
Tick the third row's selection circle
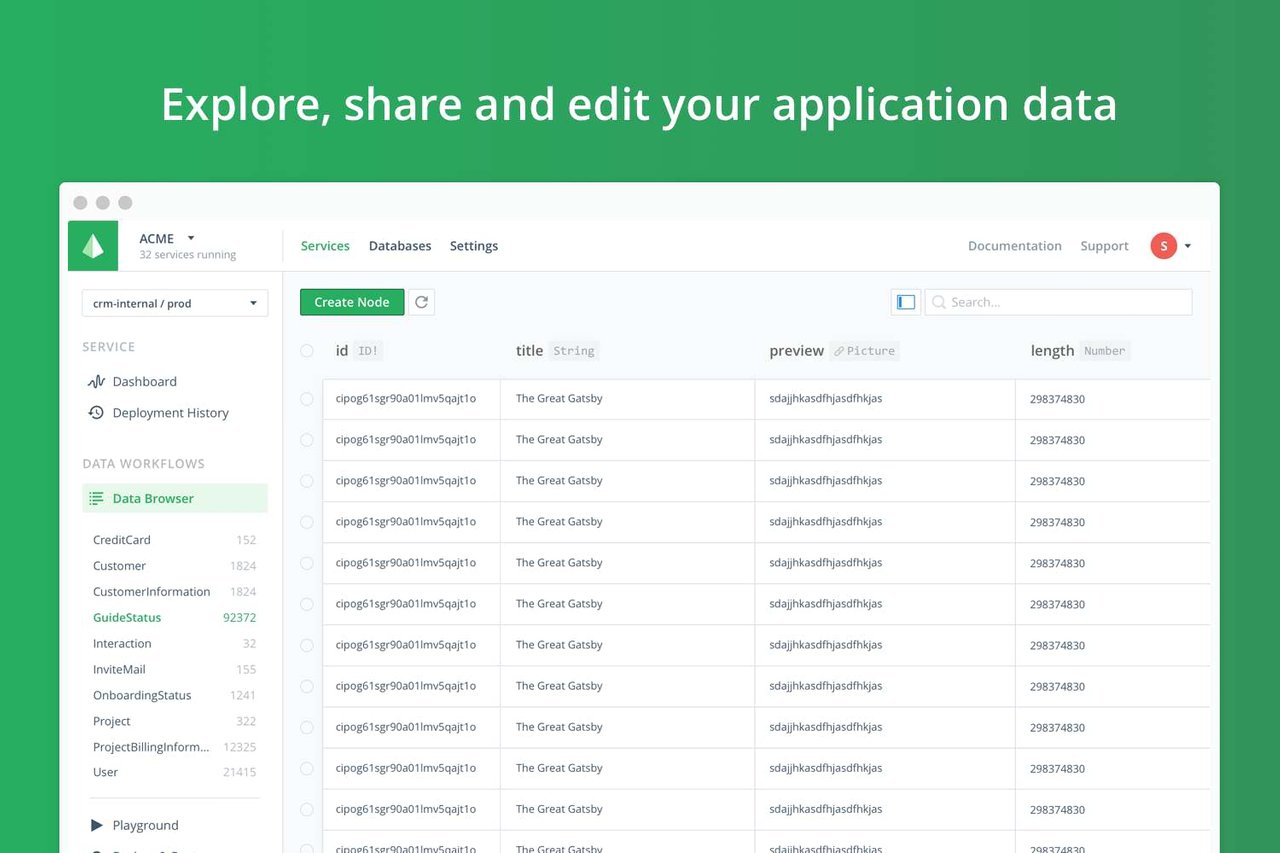[307, 481]
